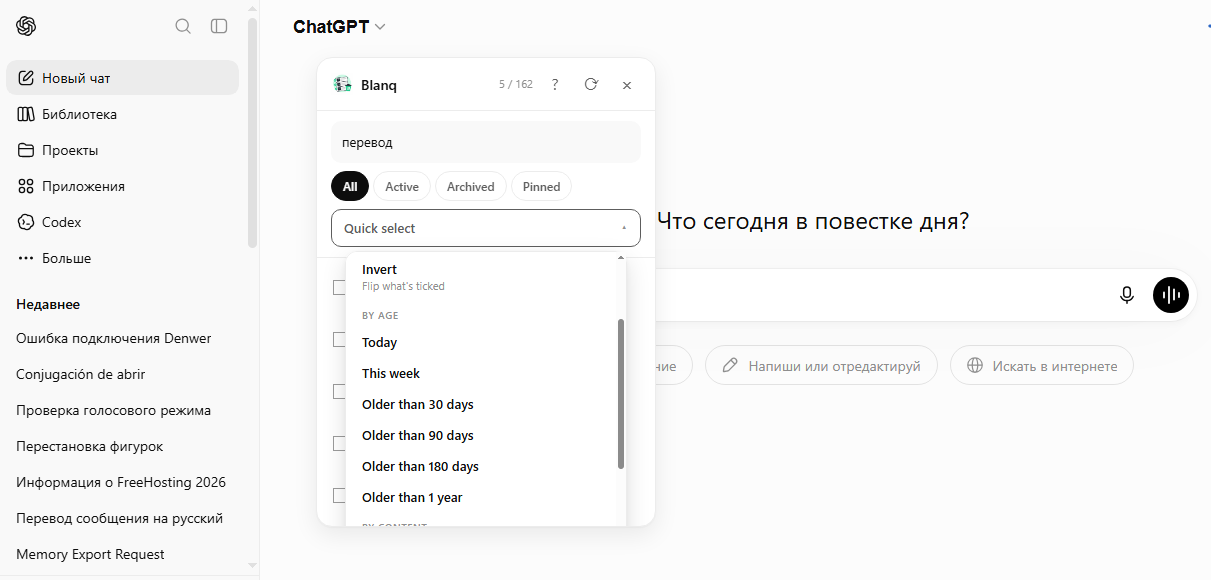Click the 5 / 162 counter in Blanq
This screenshot has width=1211, height=580.
point(516,85)
